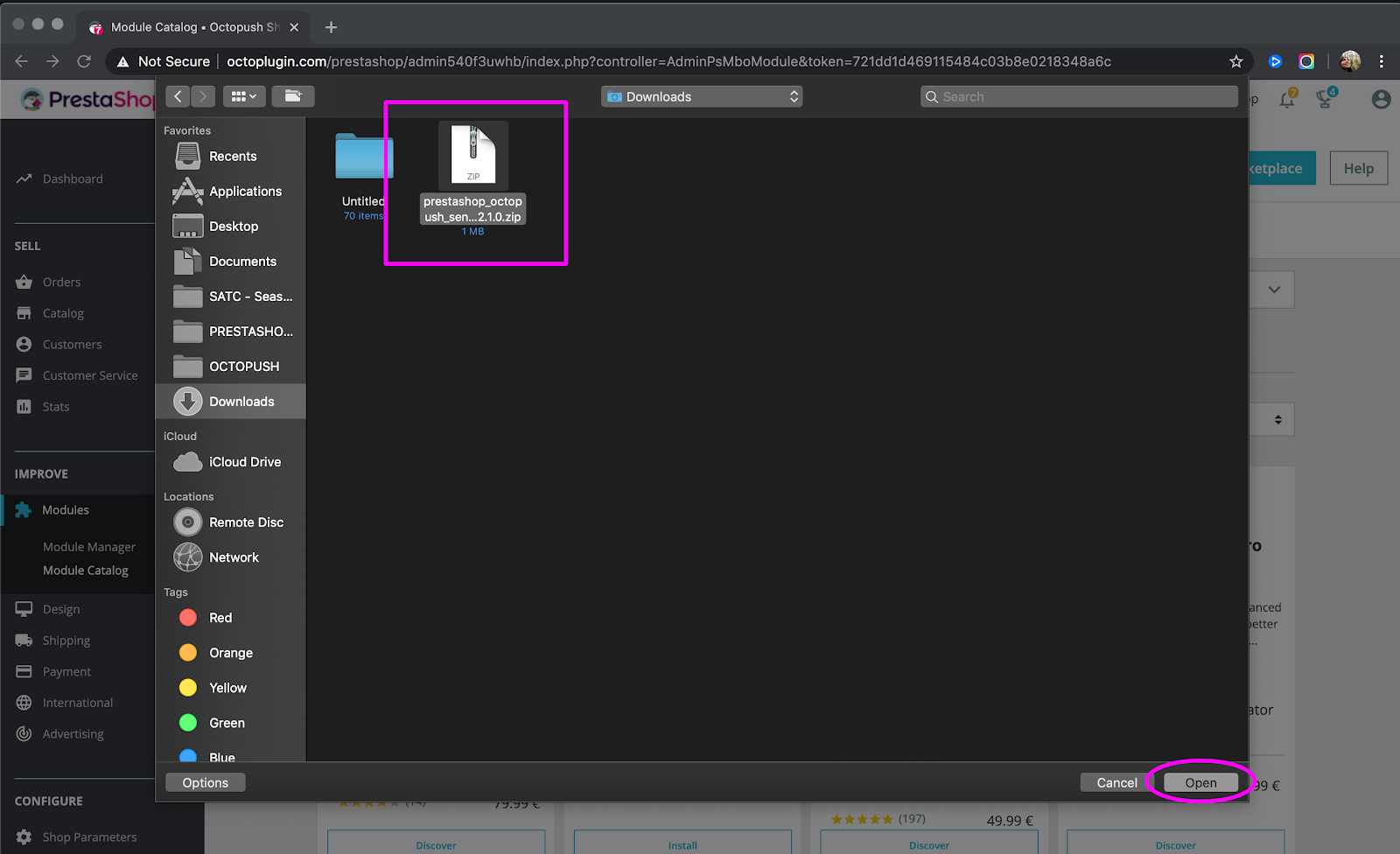Open PrestaShop notifications bell
The width and height of the screenshot is (1400, 854).
[x=1287, y=99]
